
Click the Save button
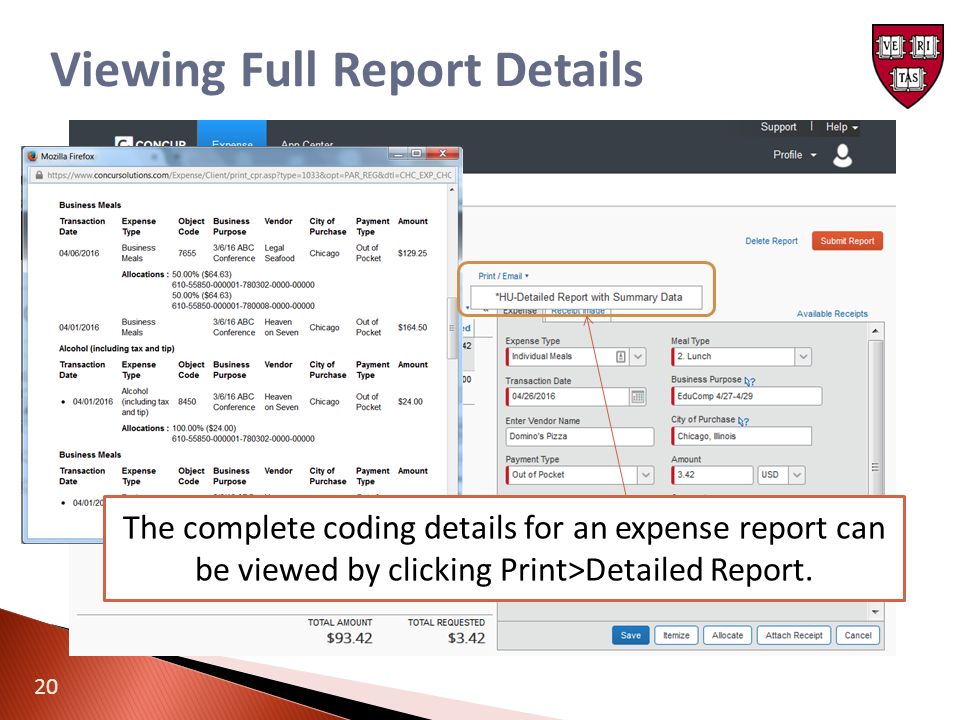click(630, 636)
